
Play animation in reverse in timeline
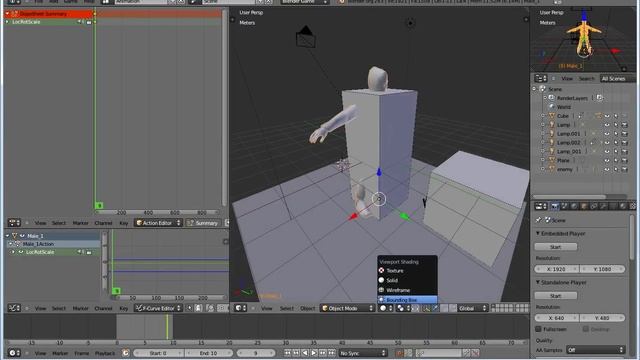[x=305, y=353]
